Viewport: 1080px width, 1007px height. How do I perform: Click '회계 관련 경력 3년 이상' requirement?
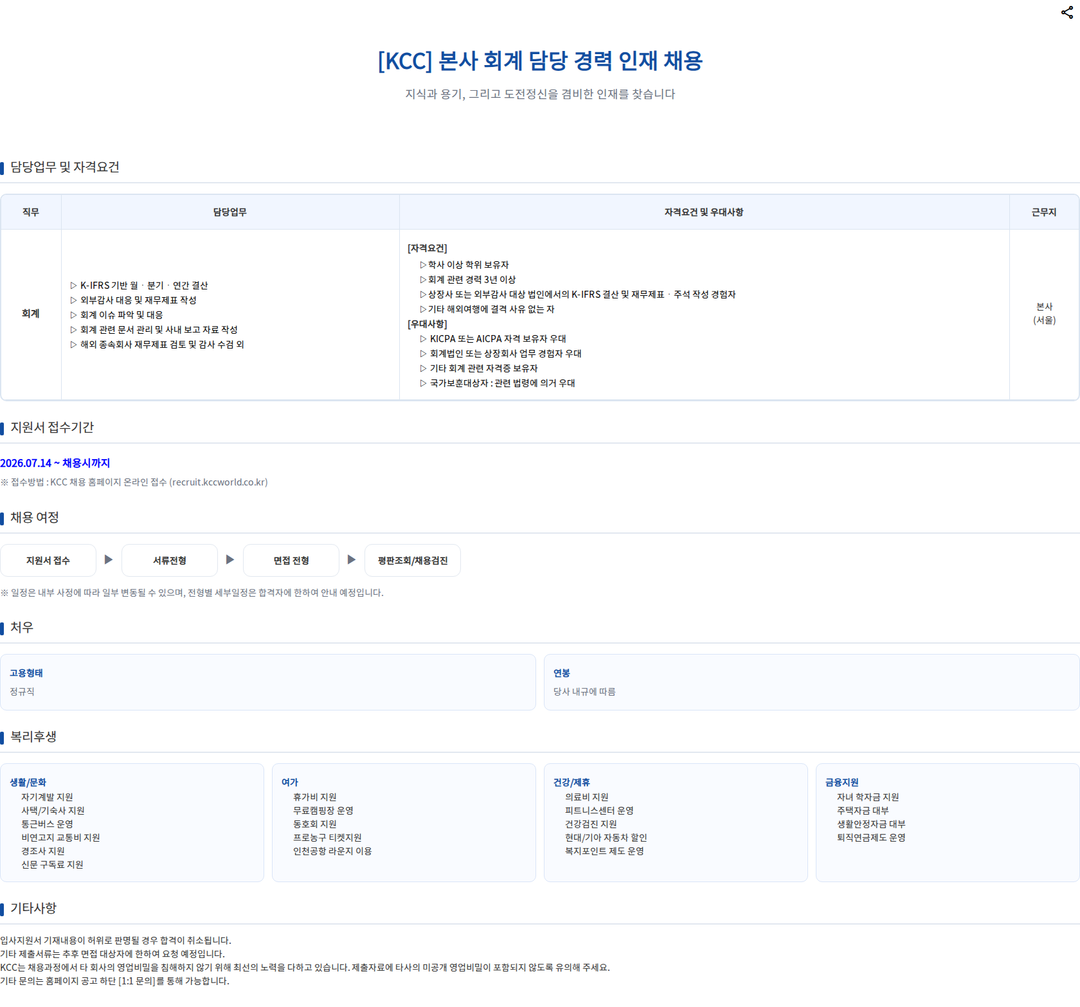pos(468,280)
